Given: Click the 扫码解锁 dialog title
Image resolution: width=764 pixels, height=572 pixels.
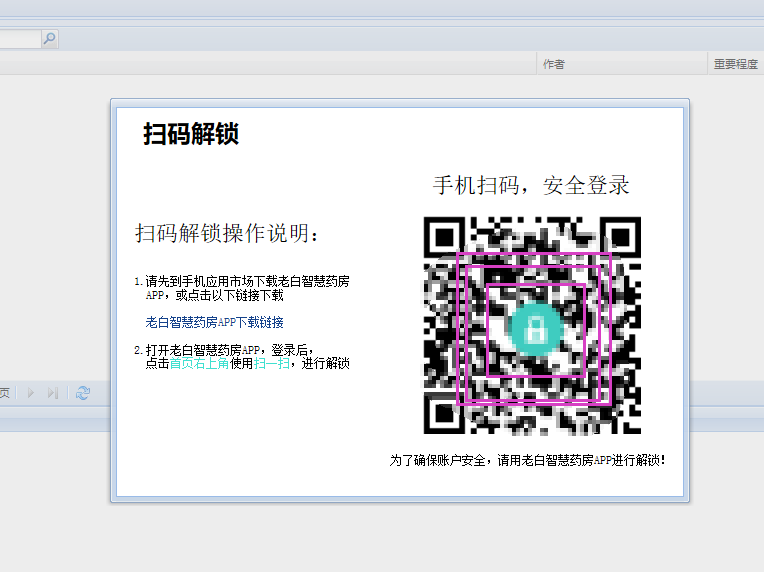Looking at the screenshot, I should [191, 133].
